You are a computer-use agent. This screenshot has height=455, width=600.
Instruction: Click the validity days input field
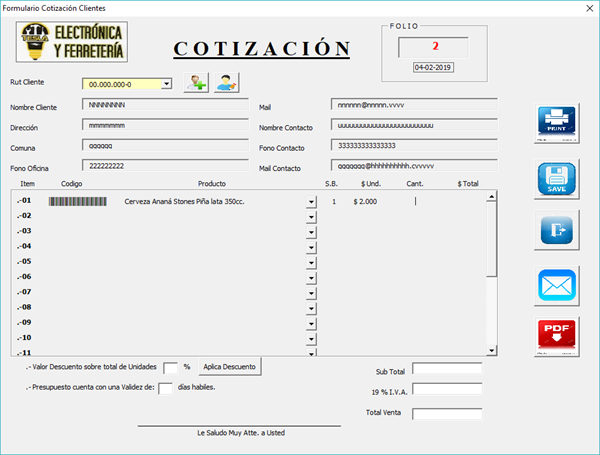tap(166, 388)
